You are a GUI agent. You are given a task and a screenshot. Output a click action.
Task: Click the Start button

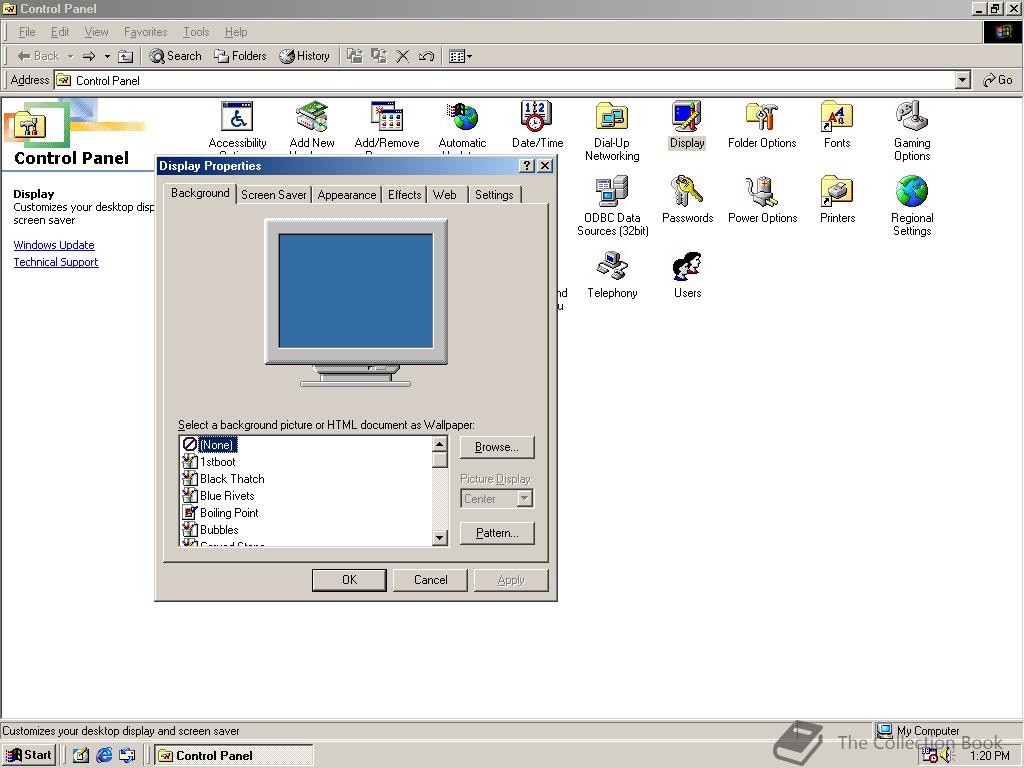29,755
